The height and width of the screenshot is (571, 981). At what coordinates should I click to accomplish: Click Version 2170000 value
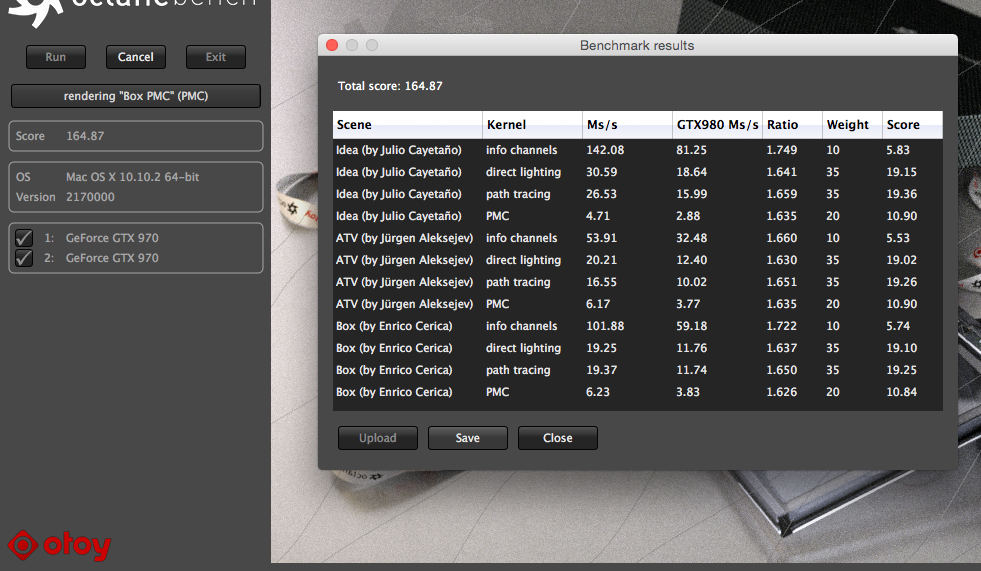click(90, 197)
